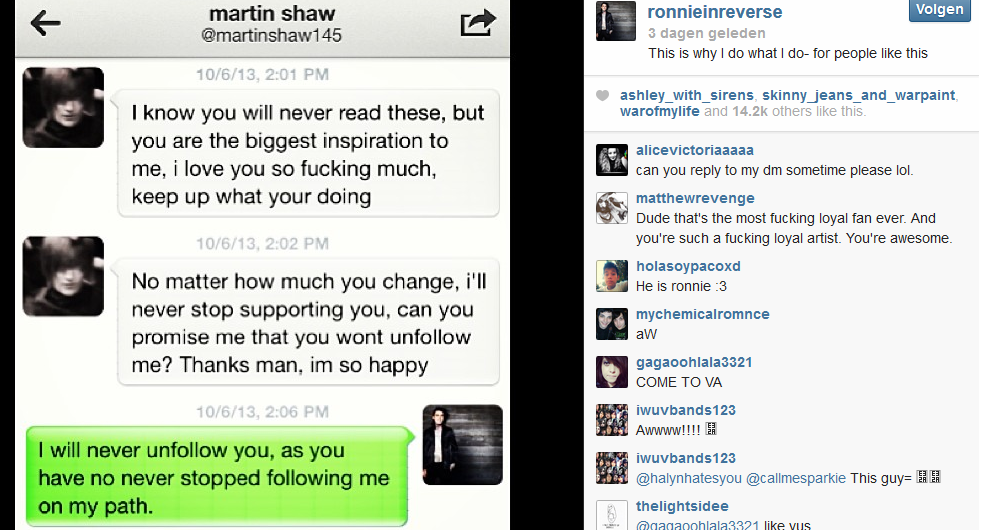Tap the back arrow in chat header

pyautogui.click(x=46, y=24)
